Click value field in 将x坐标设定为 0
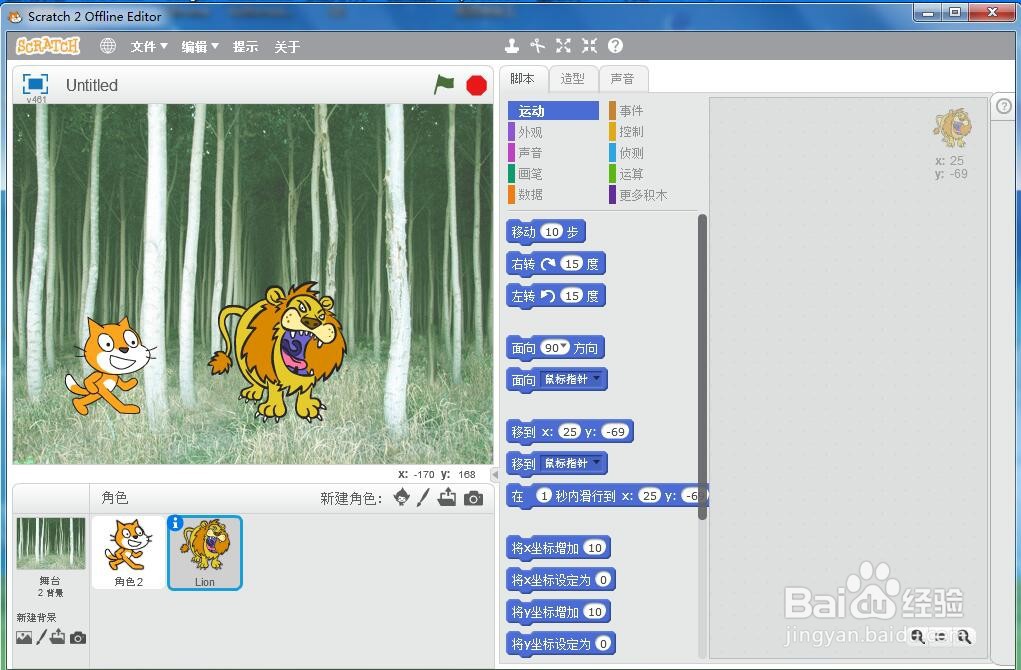 [603, 579]
